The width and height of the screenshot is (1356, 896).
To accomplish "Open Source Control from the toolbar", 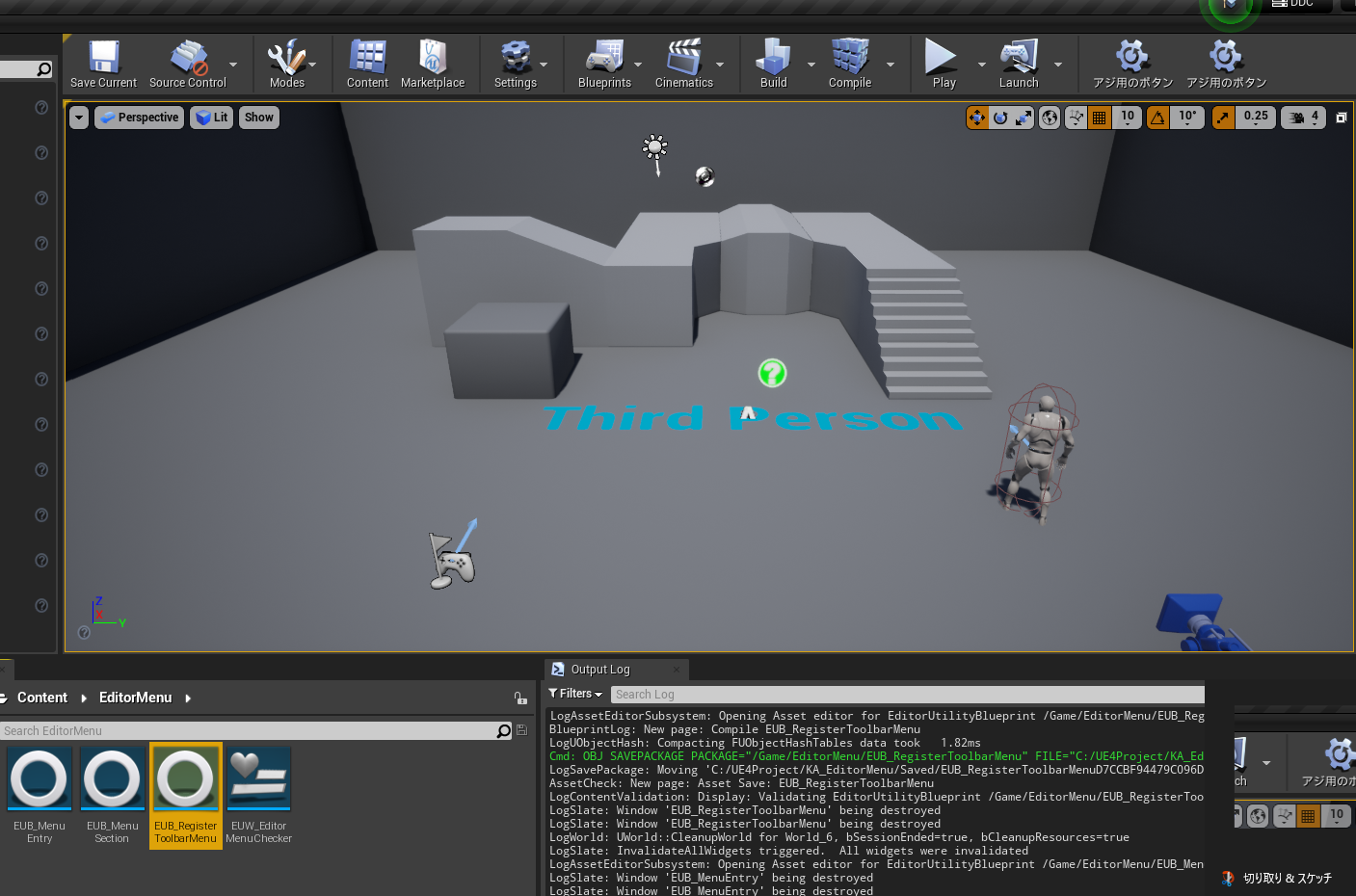I will (188, 65).
